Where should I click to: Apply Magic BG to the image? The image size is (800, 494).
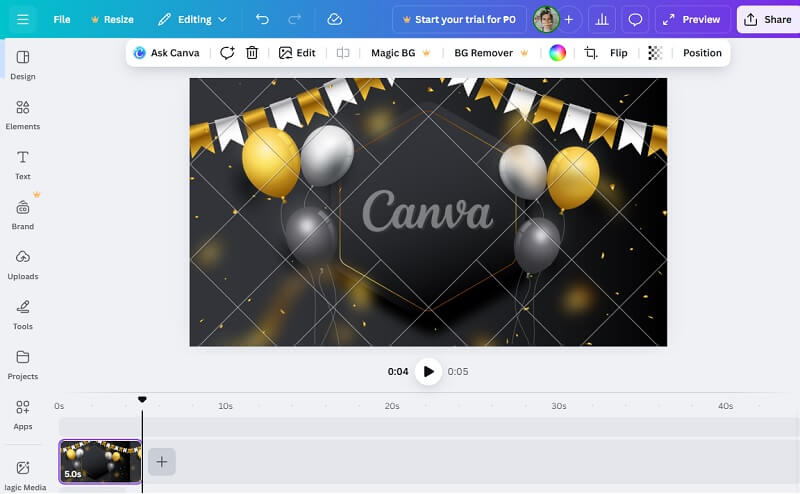401,53
